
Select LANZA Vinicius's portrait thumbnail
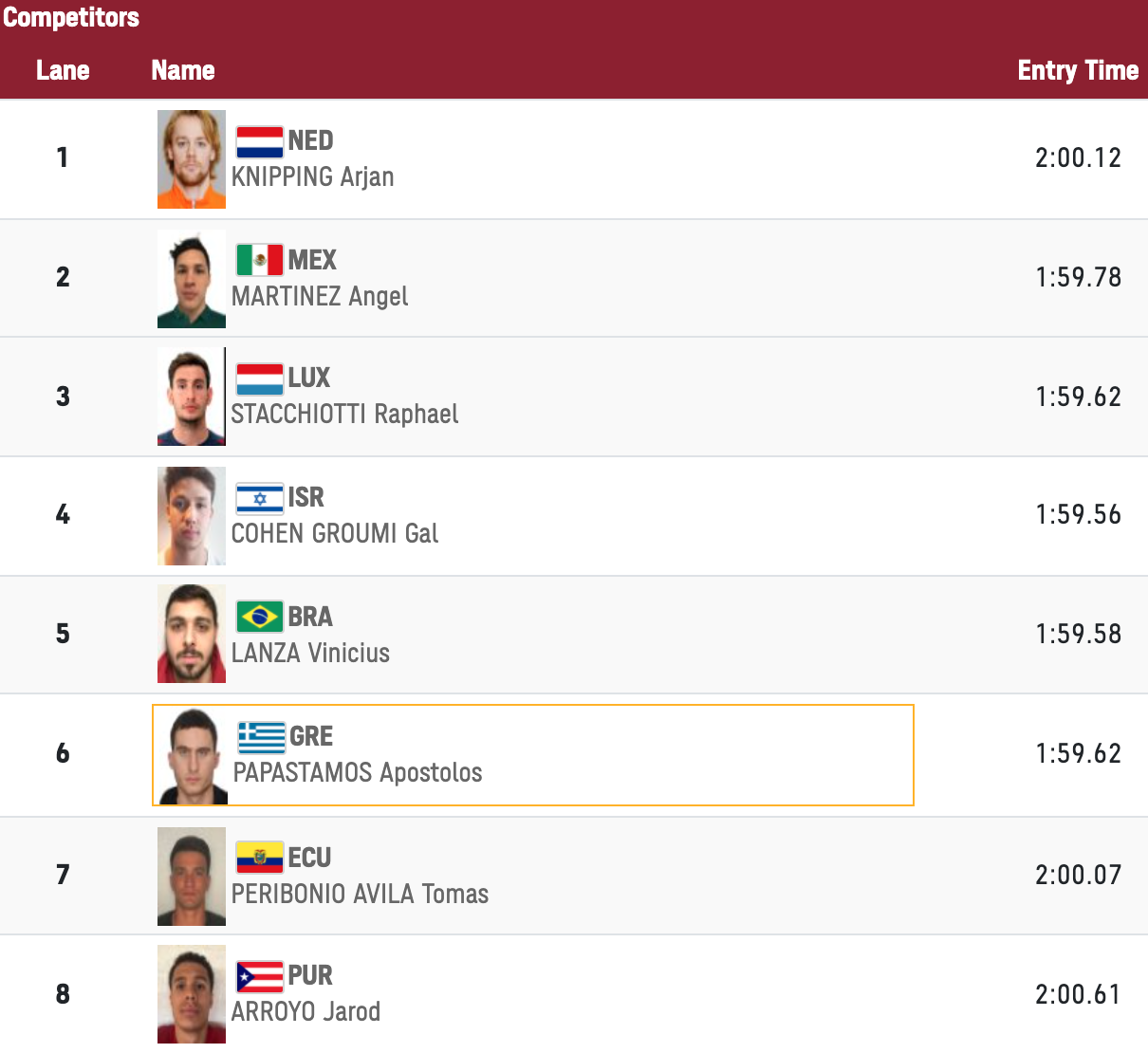(192, 634)
